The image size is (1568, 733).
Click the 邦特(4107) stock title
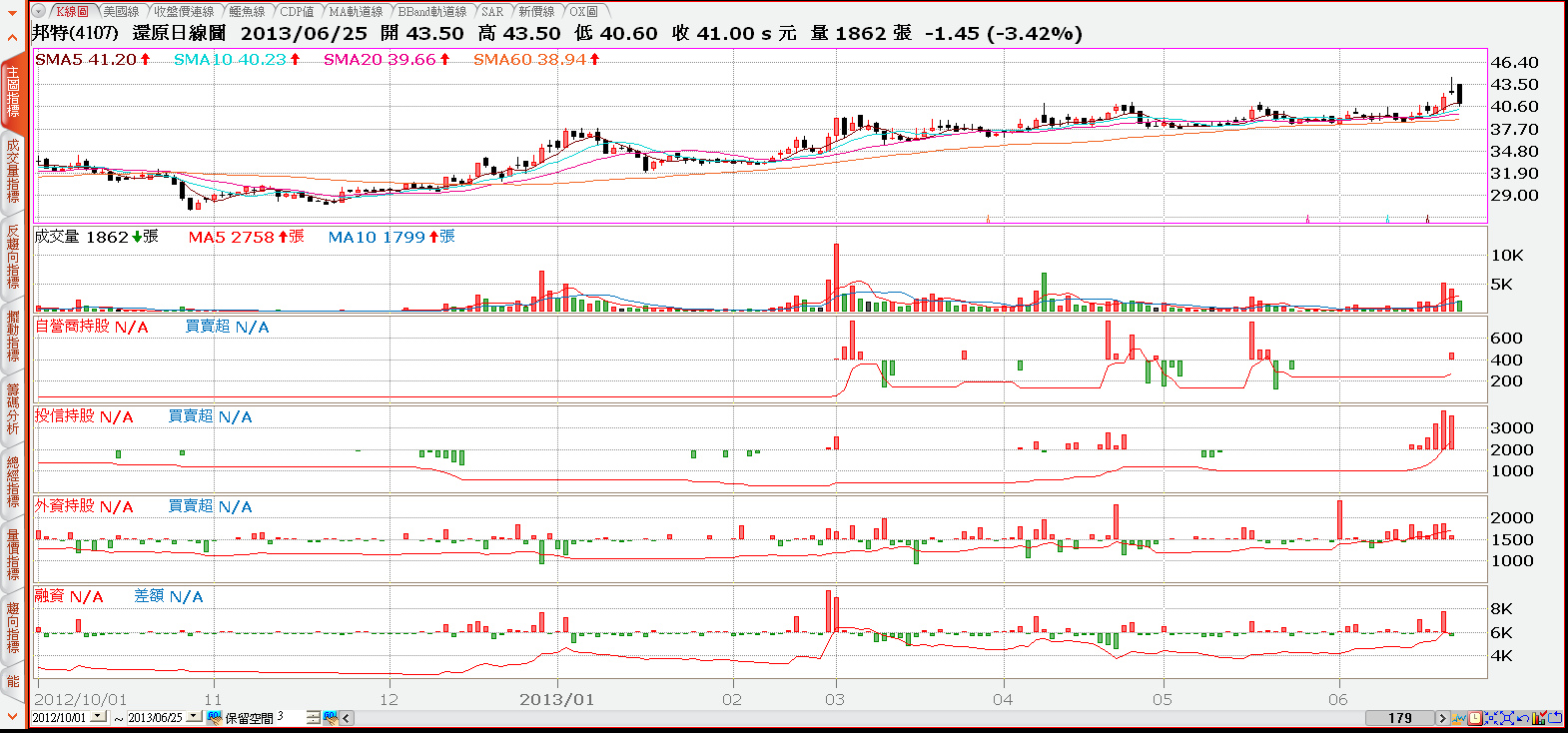[75, 33]
